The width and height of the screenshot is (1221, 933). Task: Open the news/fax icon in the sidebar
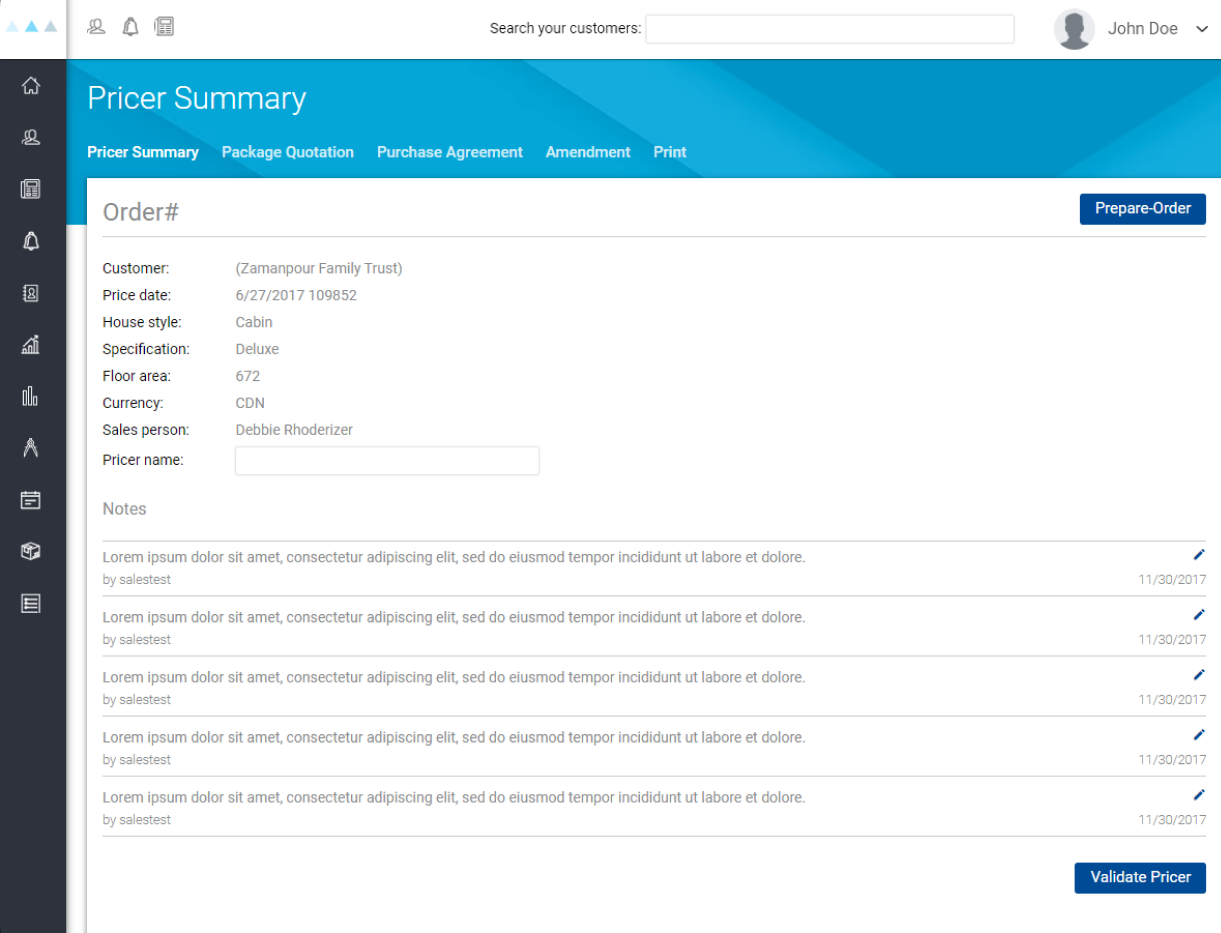pyautogui.click(x=31, y=189)
